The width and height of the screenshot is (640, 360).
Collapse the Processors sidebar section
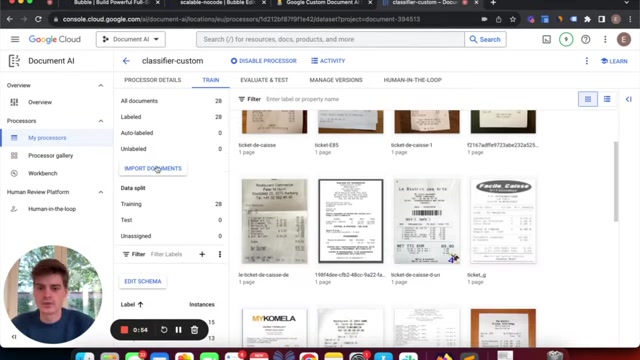click(100, 121)
